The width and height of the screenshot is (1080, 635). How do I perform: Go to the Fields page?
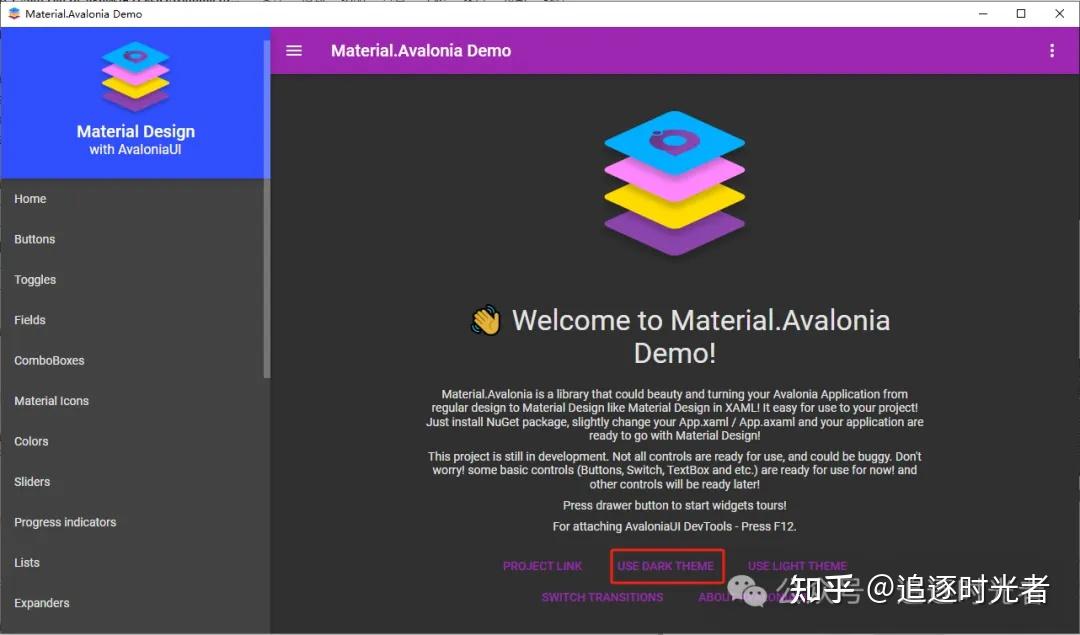click(x=30, y=319)
